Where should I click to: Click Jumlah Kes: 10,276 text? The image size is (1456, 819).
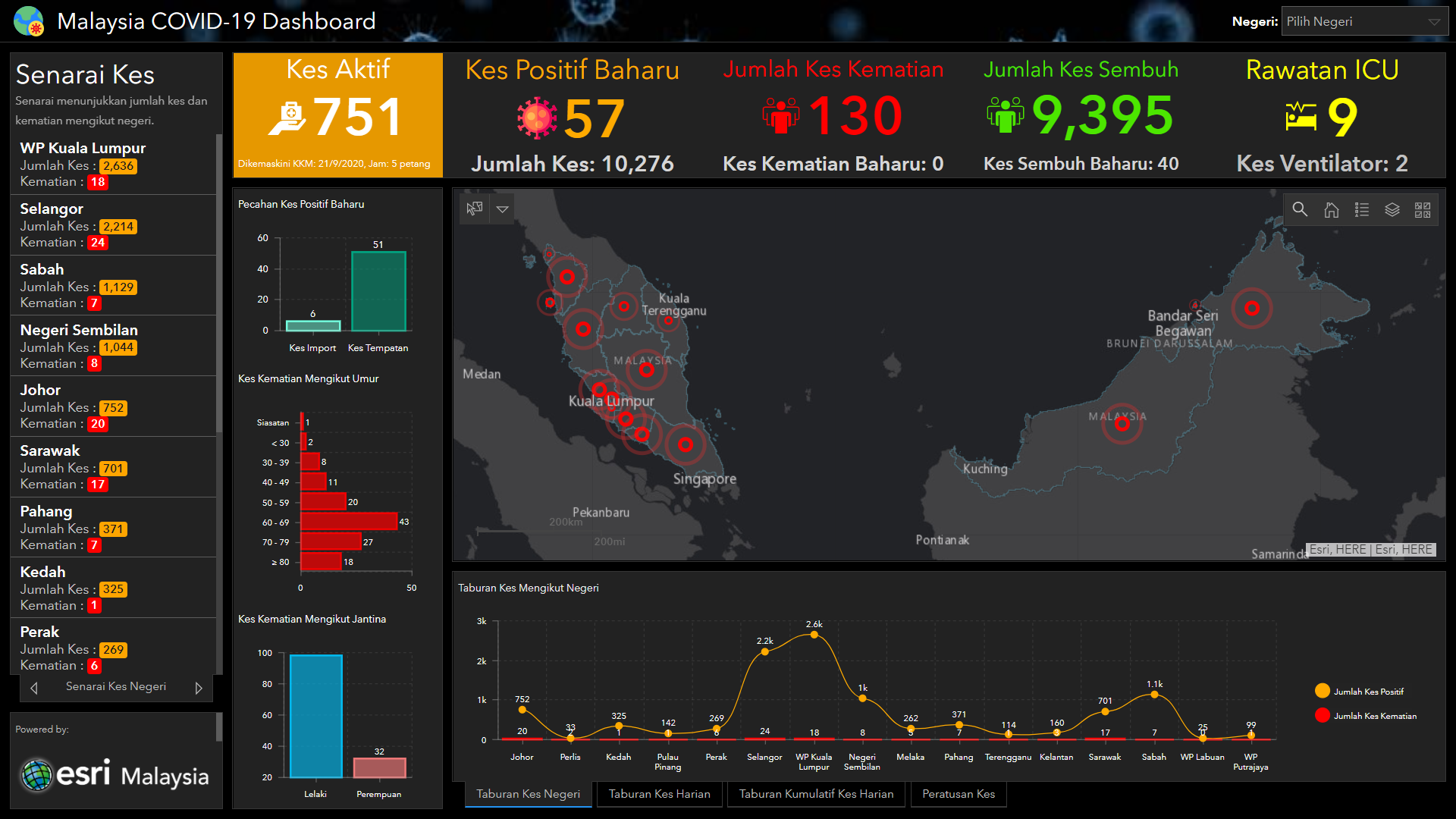pos(573,164)
